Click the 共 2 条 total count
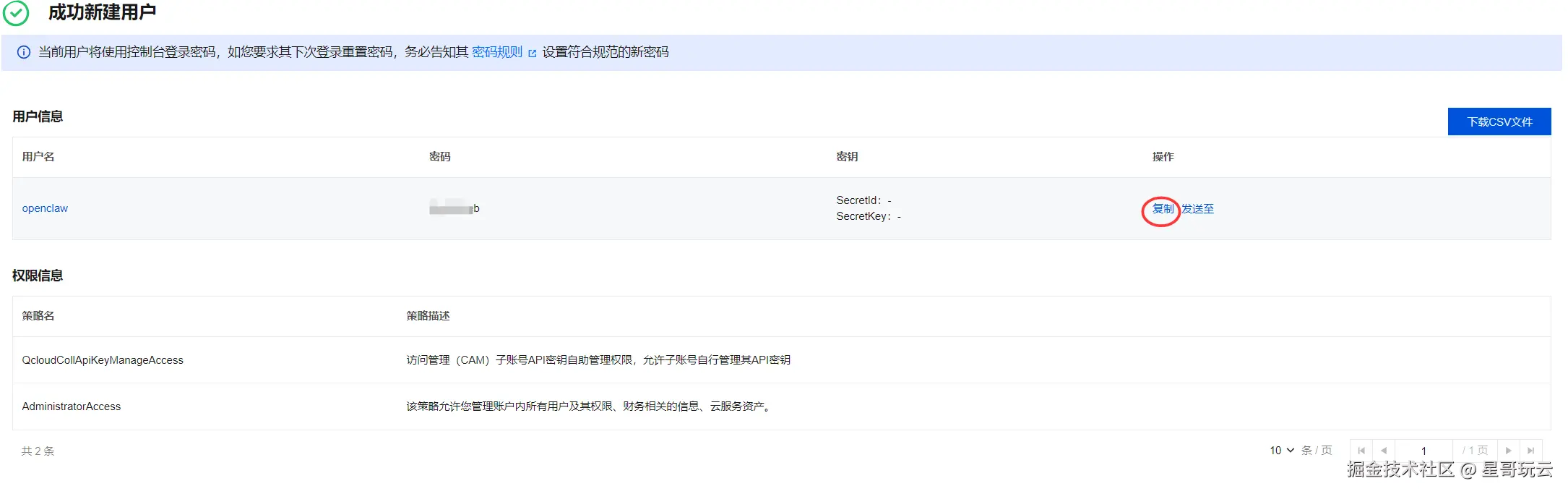Image resolution: width=1568 pixels, height=494 pixels. point(38,451)
